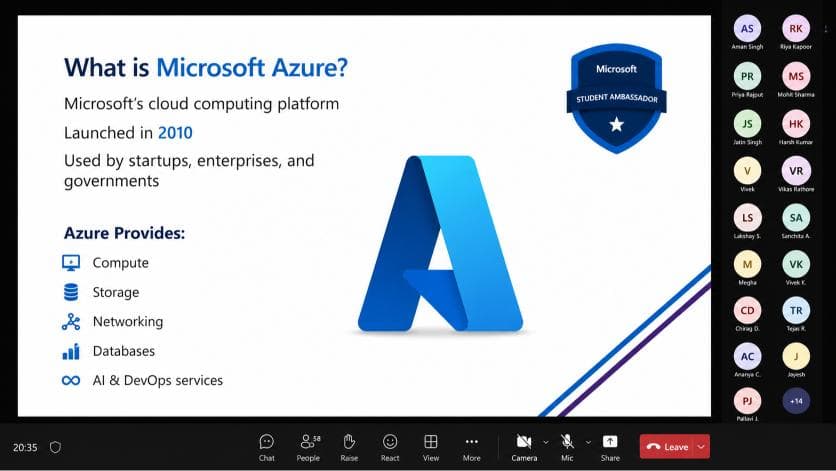
Task: Leave the meeting
Action: pyautogui.click(x=667, y=446)
